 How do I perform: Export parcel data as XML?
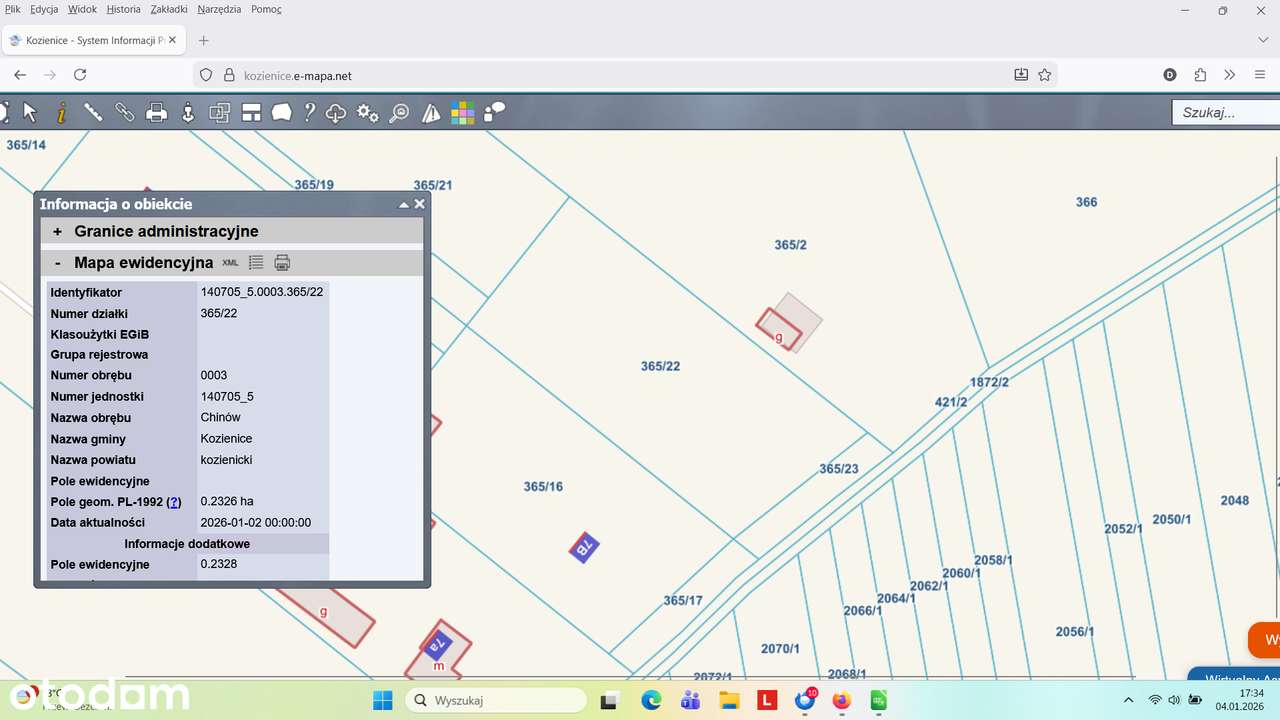click(x=231, y=263)
